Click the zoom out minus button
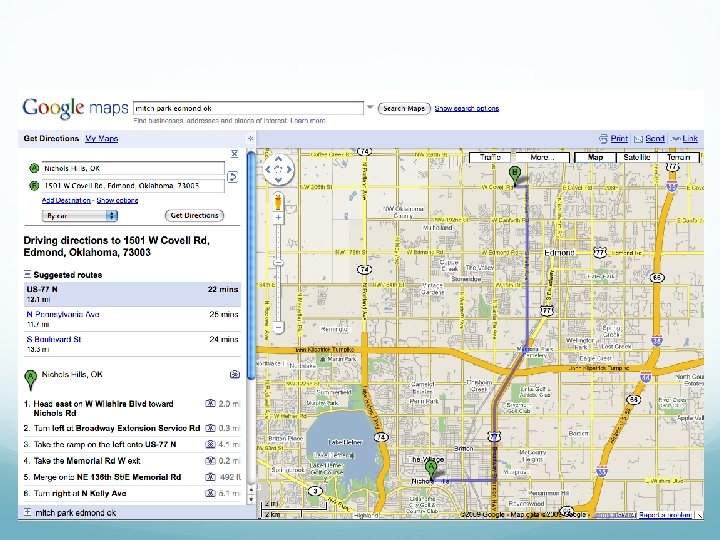720x540 pixels. click(x=279, y=327)
